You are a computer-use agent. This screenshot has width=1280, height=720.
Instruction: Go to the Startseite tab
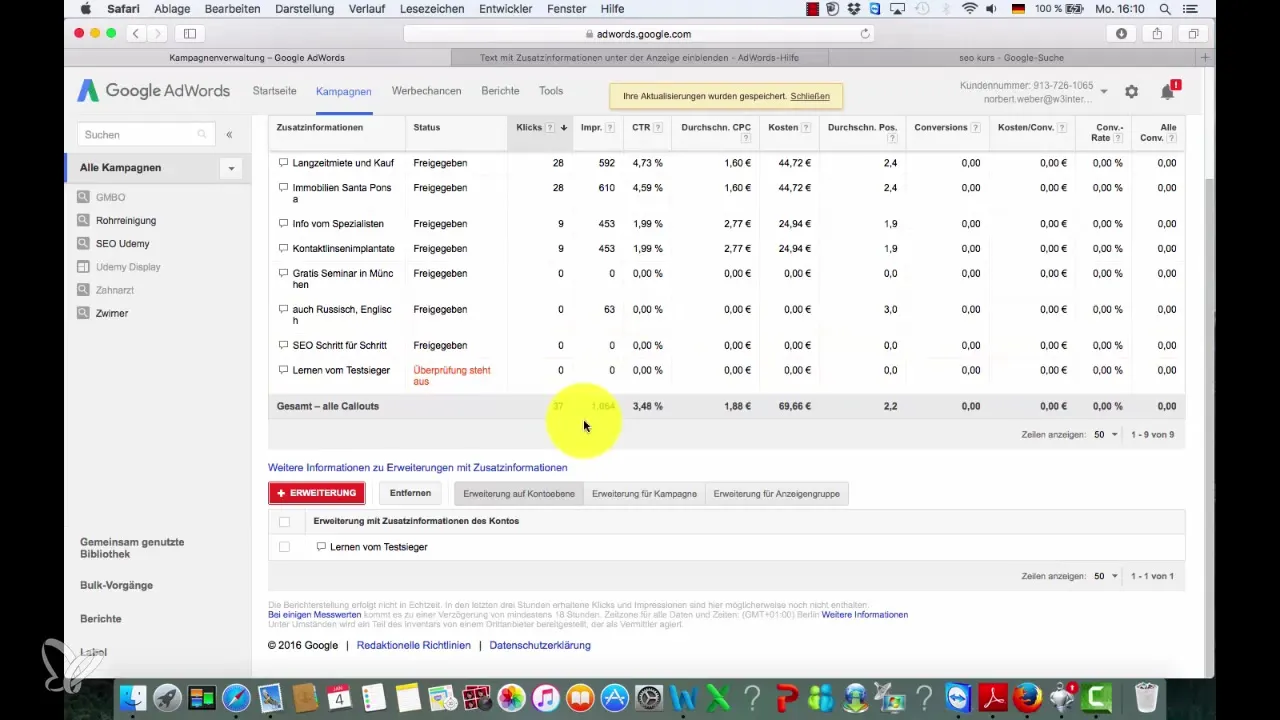(x=274, y=91)
